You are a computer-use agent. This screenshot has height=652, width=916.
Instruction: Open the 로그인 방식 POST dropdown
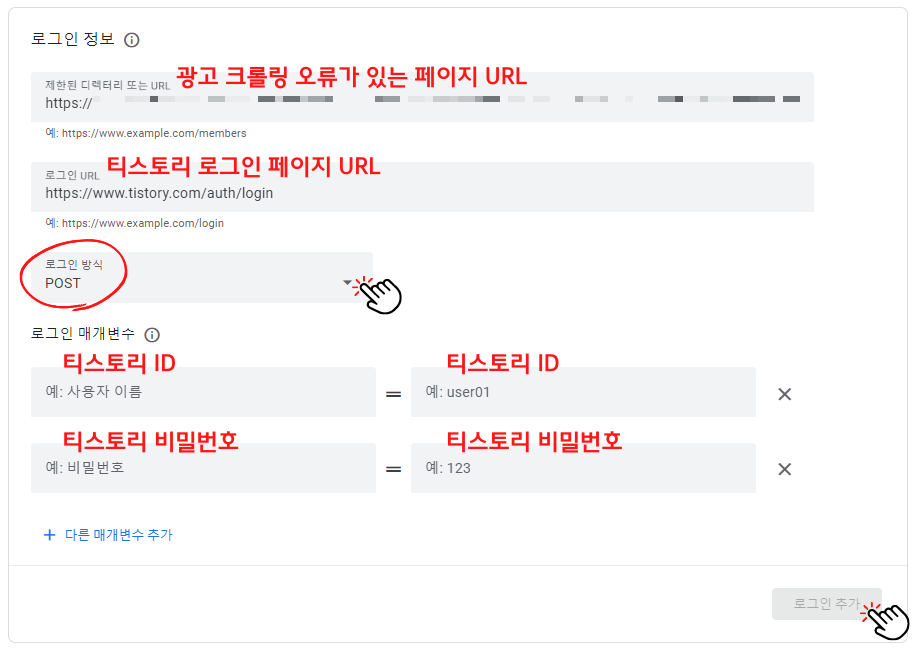[x=202, y=278]
